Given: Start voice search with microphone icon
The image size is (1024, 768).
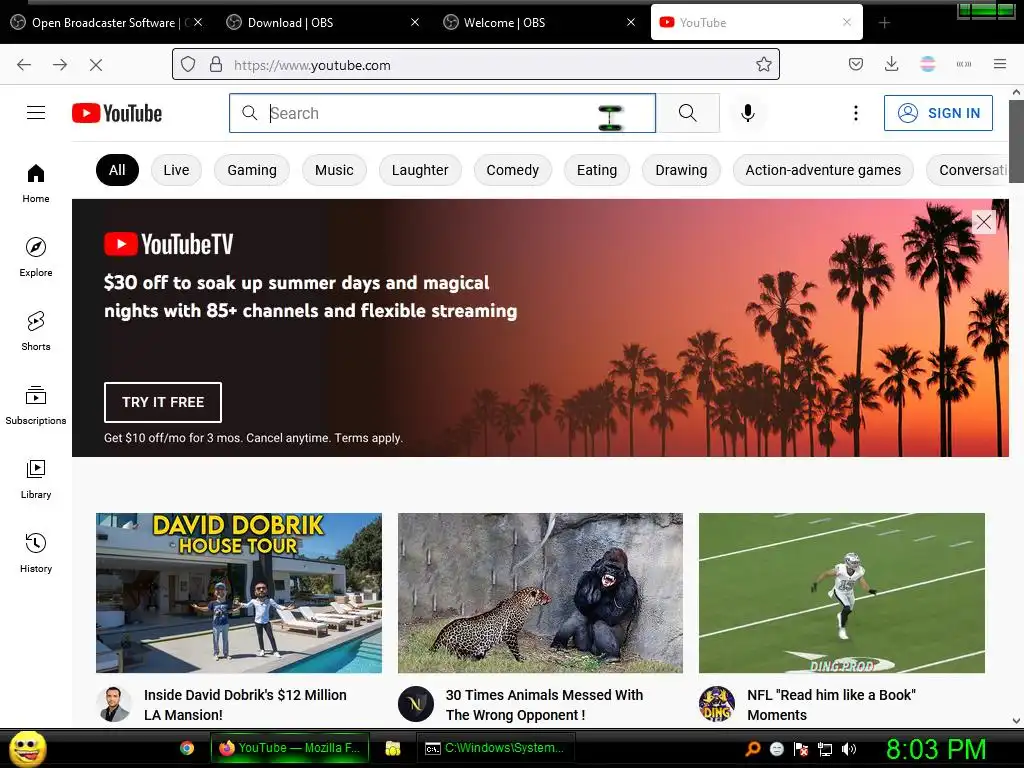Looking at the screenshot, I should (x=748, y=113).
